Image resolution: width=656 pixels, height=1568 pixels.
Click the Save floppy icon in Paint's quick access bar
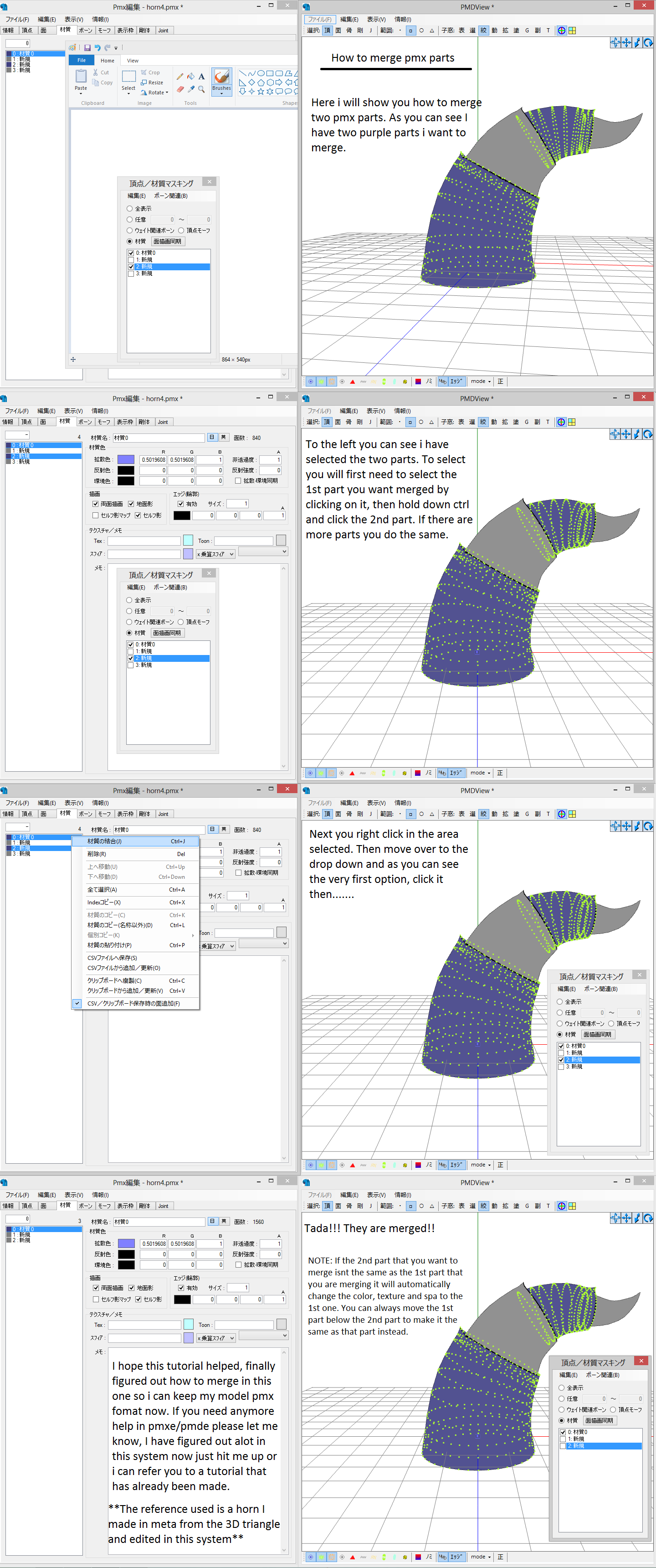point(87,47)
